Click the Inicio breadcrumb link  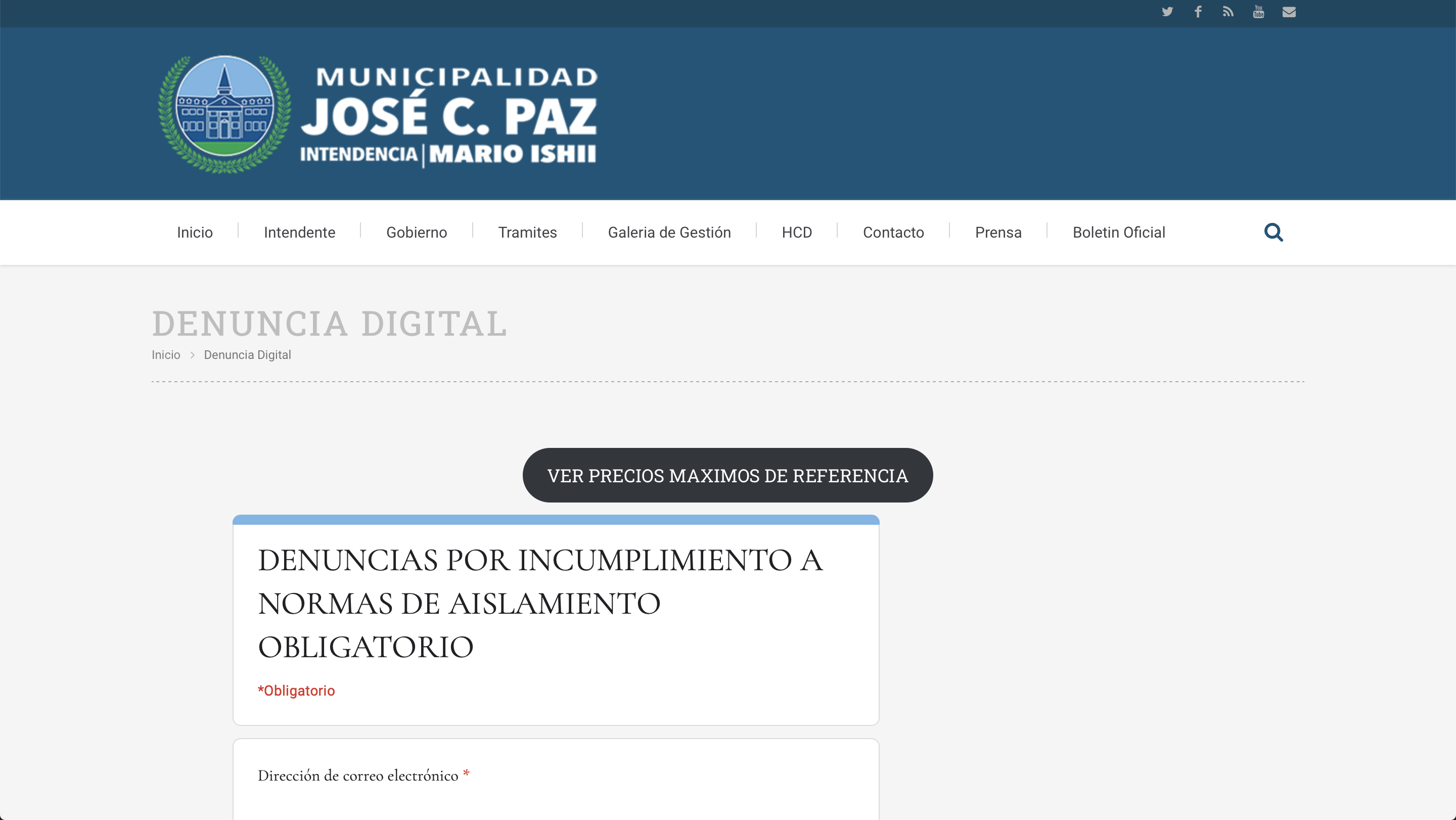166,355
